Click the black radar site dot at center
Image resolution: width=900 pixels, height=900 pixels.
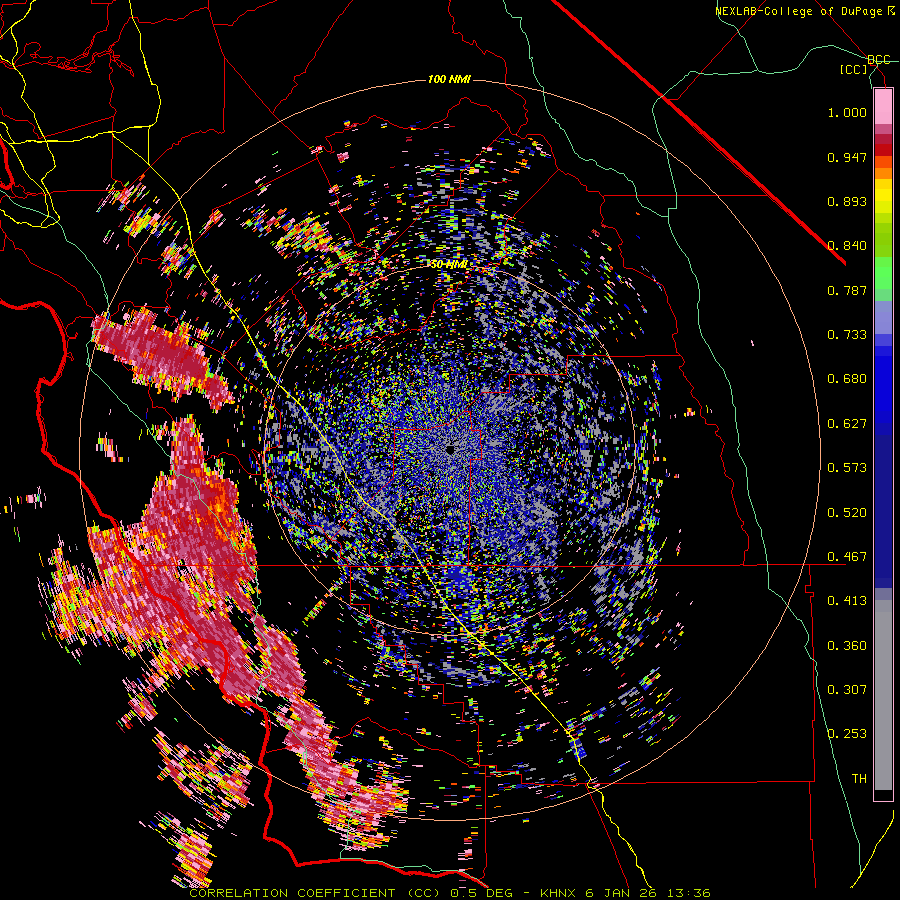point(451,450)
